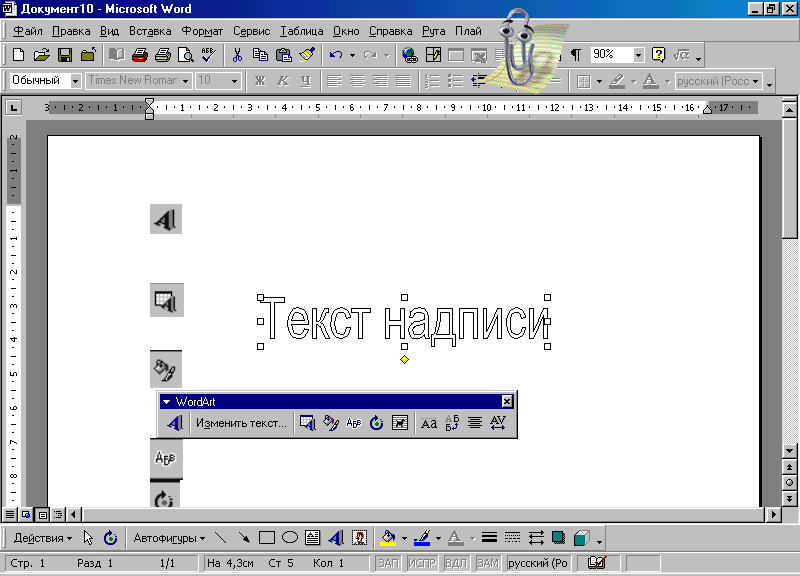
Task: Run the spelling check (ABC checkmark)
Action: click(209, 55)
